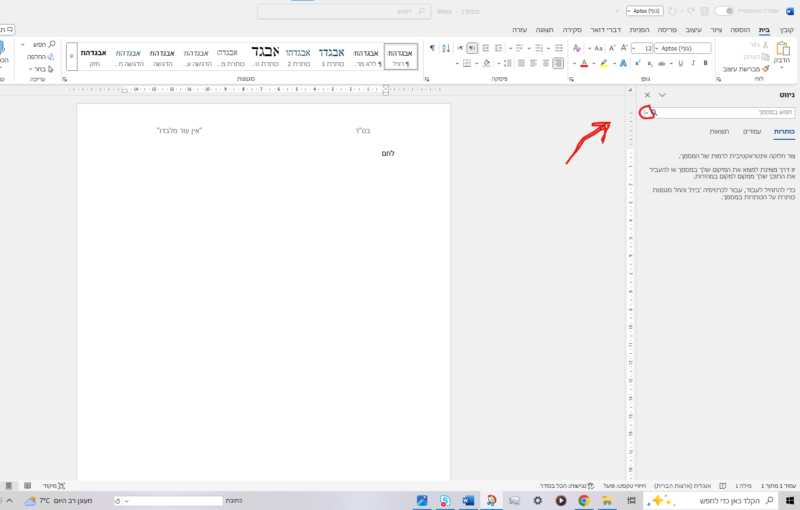Open Google Chrome from the taskbar
Viewport: 800px width, 510px height.
583,500
